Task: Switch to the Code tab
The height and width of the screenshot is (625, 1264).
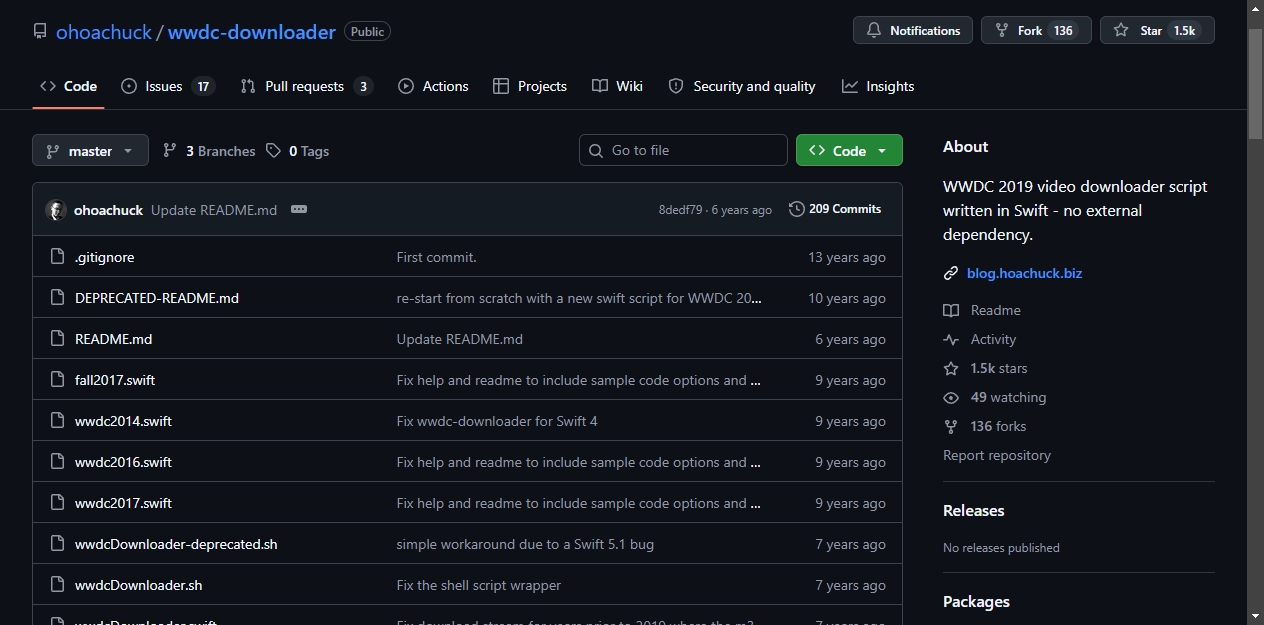Action: click(x=68, y=86)
